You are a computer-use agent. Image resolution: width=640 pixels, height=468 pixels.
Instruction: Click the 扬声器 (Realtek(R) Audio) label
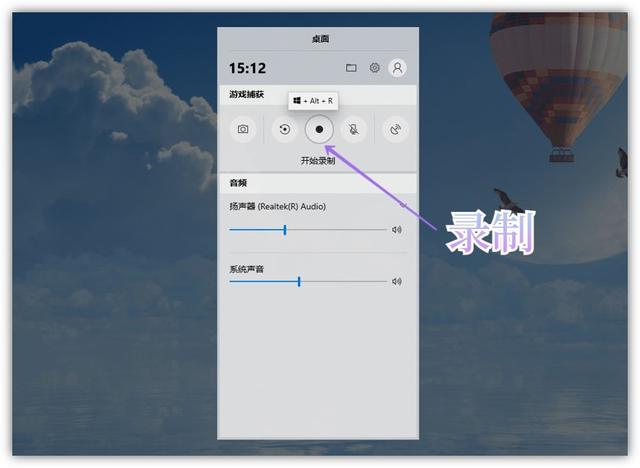point(278,206)
